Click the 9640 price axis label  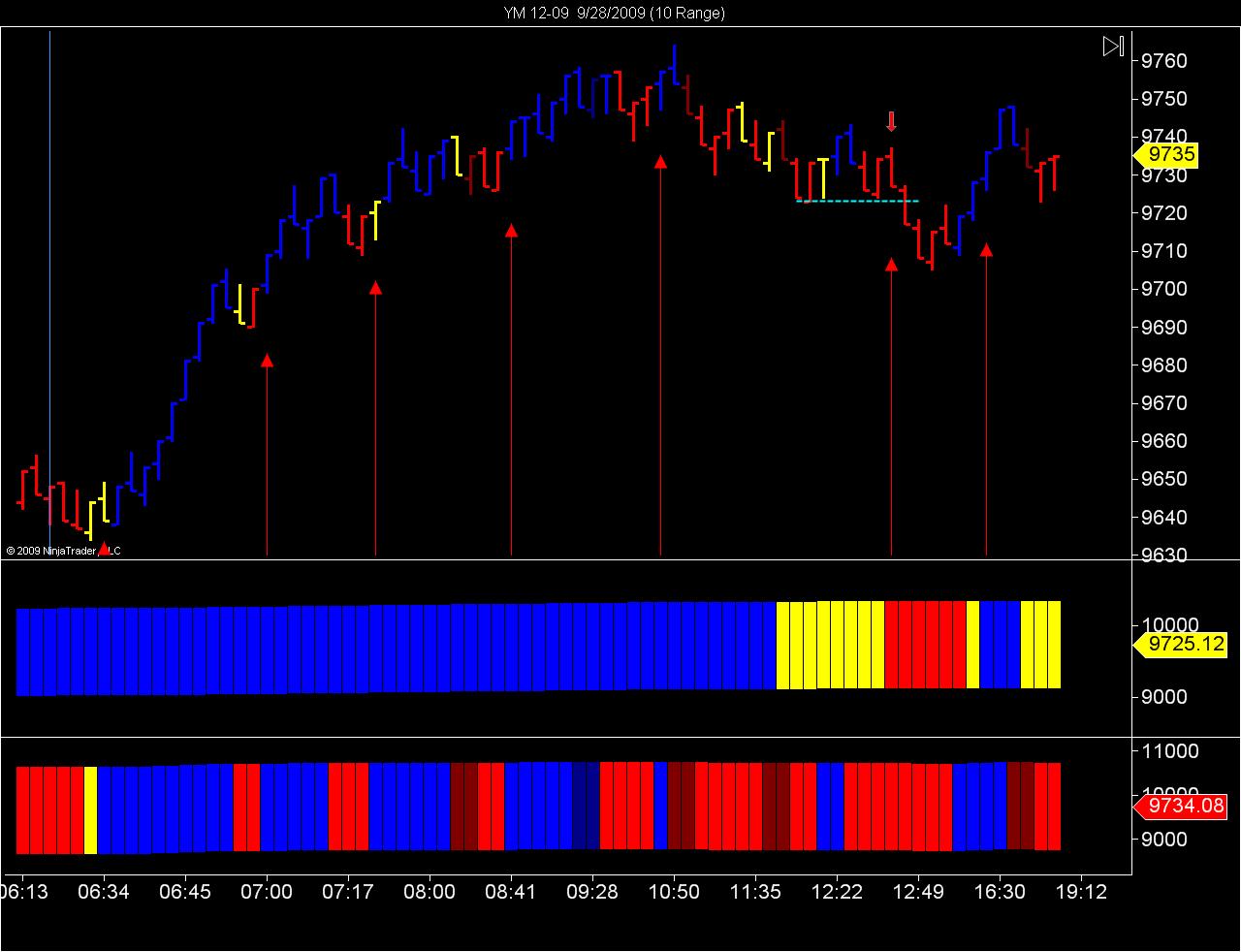[x=1163, y=518]
